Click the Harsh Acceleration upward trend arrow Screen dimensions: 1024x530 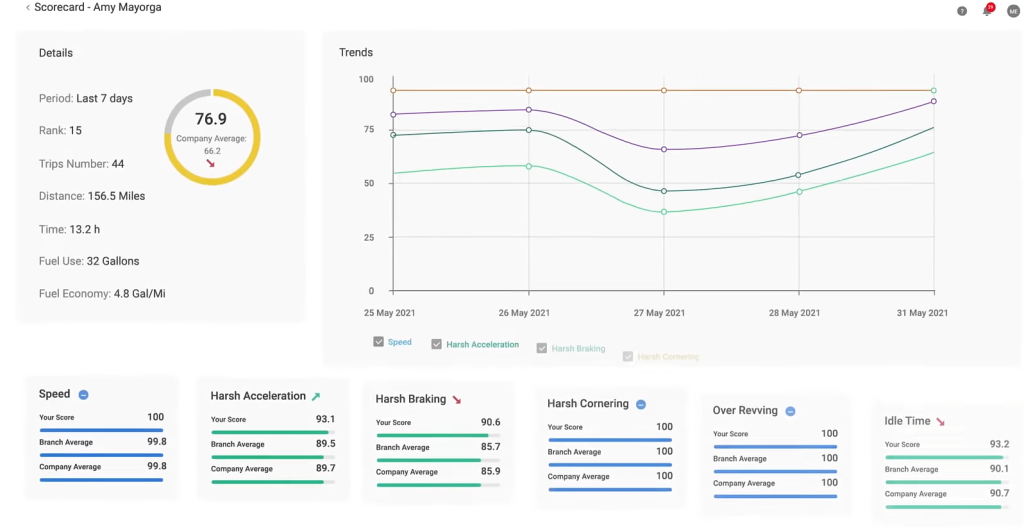coord(316,397)
